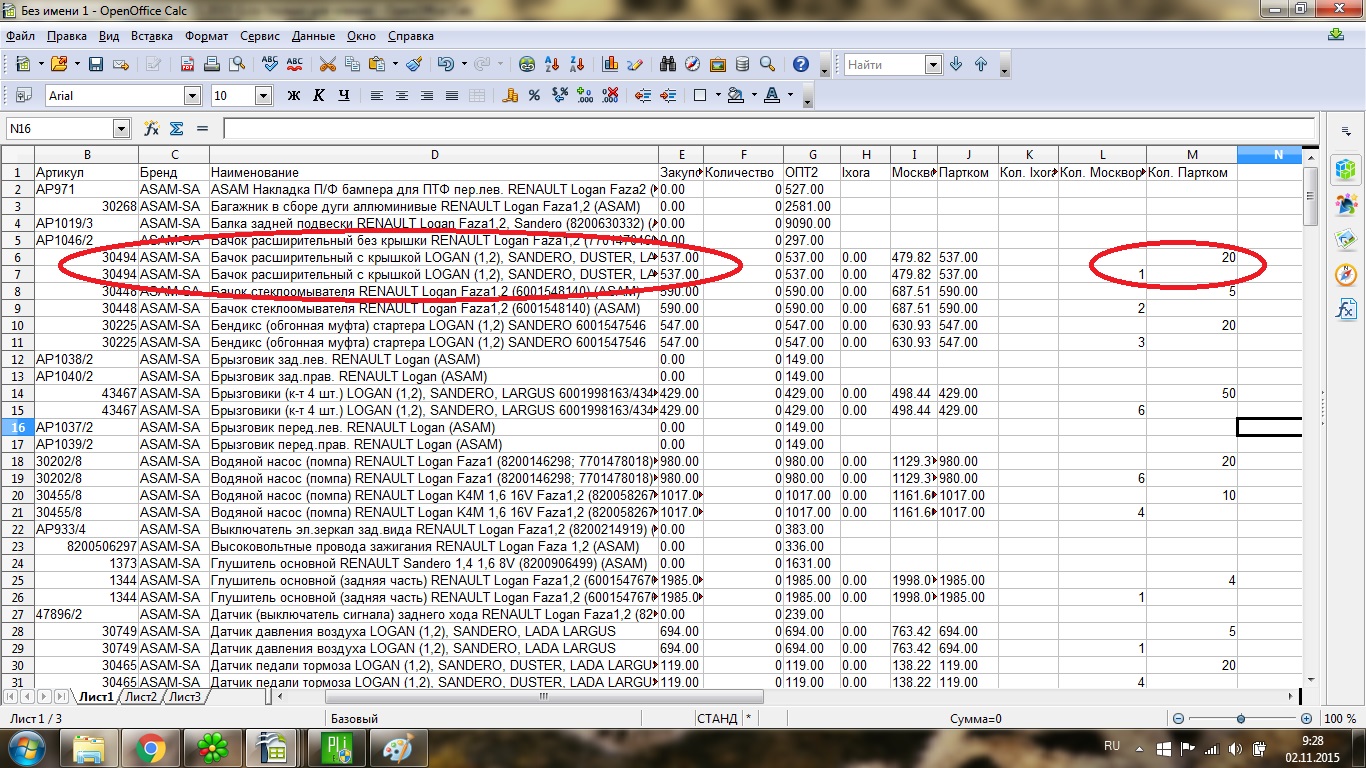Open Data Sources
Viewport: 1366px width, 768px height.
pyautogui.click(x=743, y=64)
